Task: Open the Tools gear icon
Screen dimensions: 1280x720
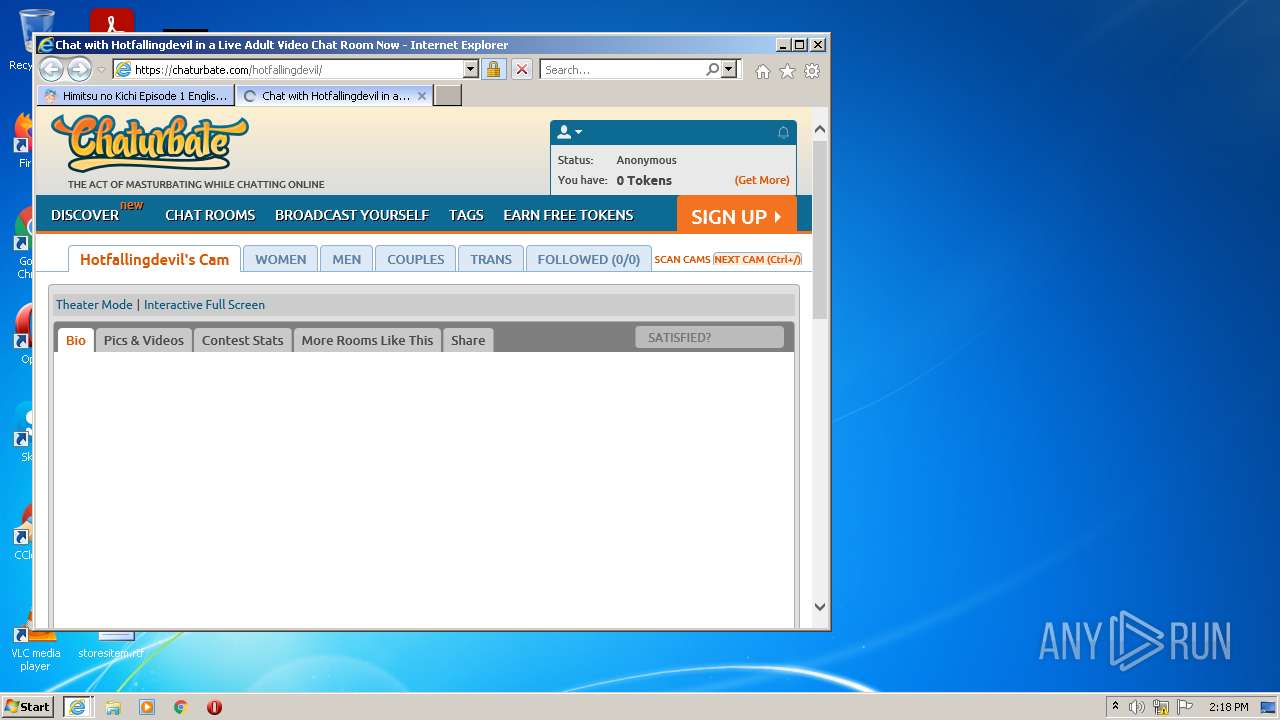Action: pos(812,71)
